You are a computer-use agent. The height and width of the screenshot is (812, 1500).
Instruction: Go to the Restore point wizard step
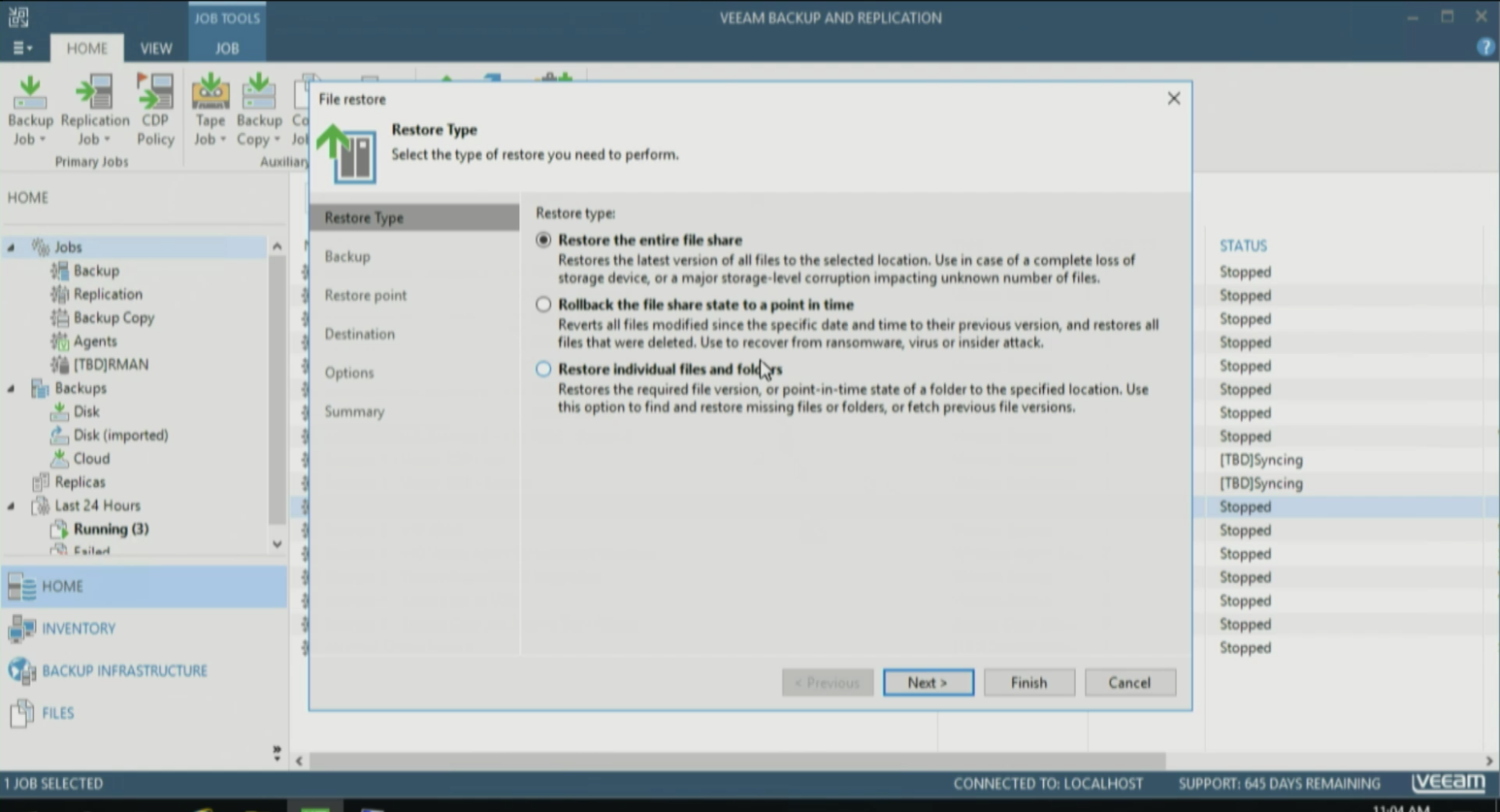click(x=366, y=295)
